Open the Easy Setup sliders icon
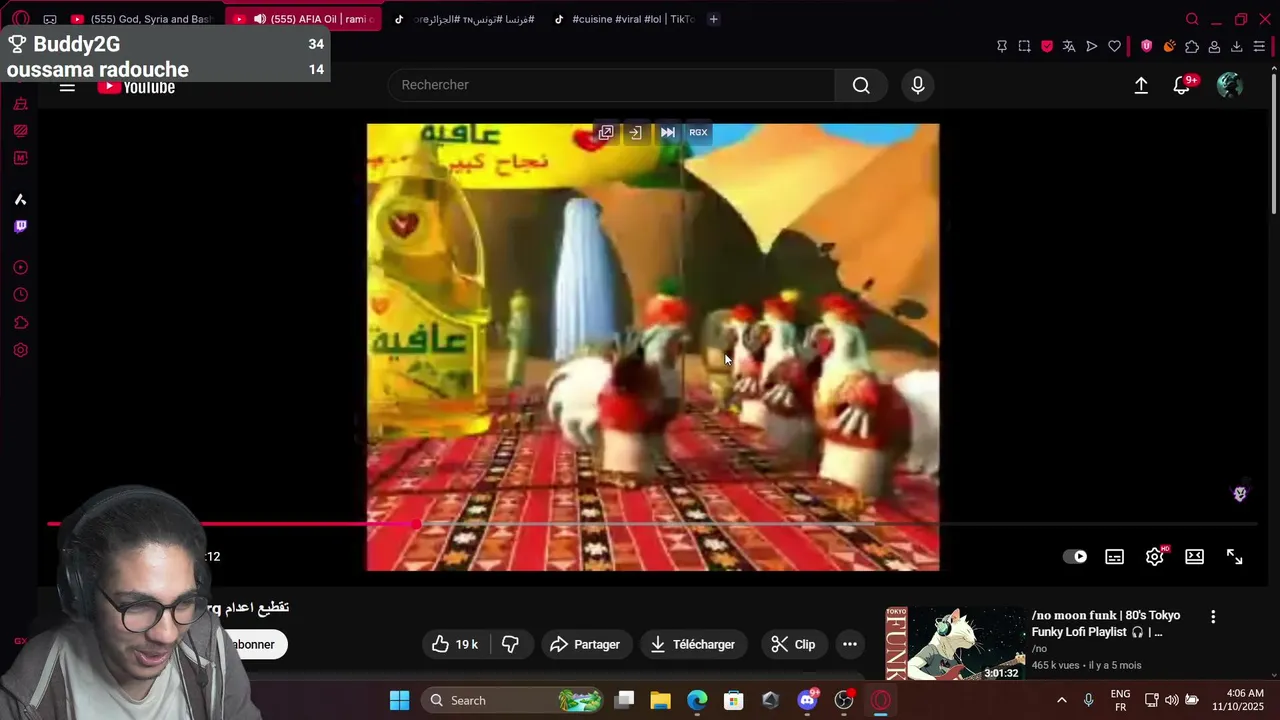Screen dimensions: 1280x720 1259,46
